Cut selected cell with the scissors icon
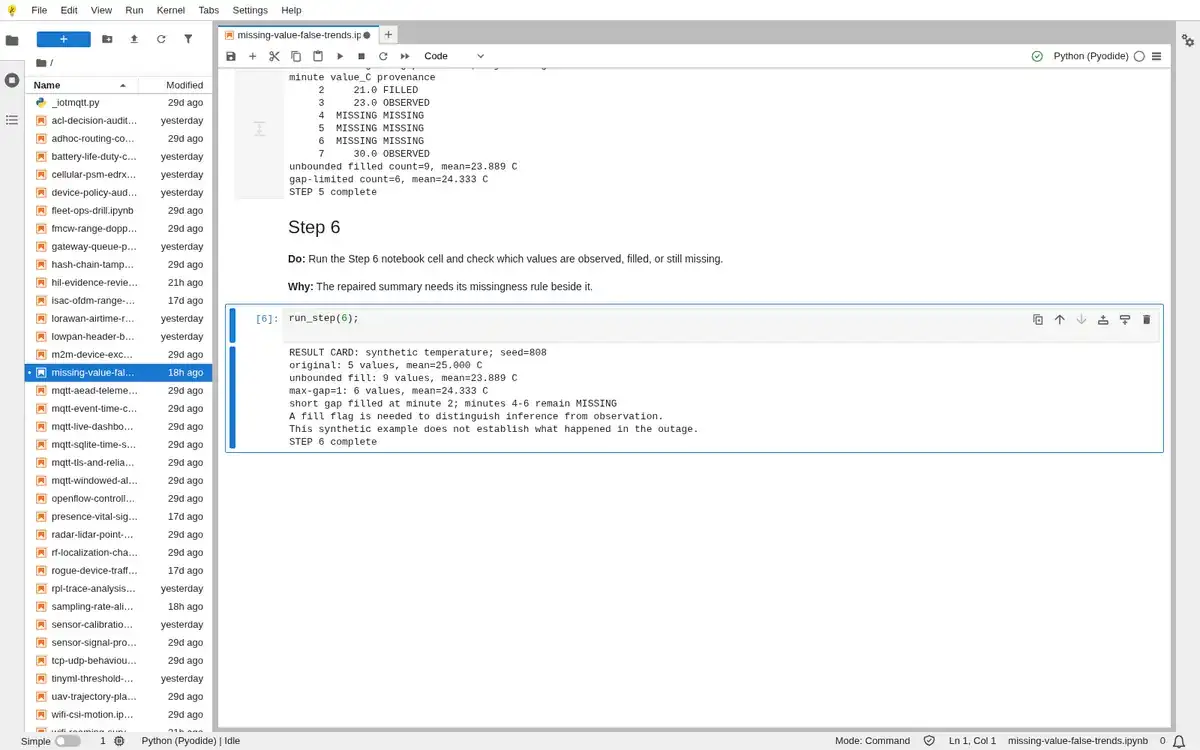Screen dimensions: 1200x750 [x=274, y=57]
